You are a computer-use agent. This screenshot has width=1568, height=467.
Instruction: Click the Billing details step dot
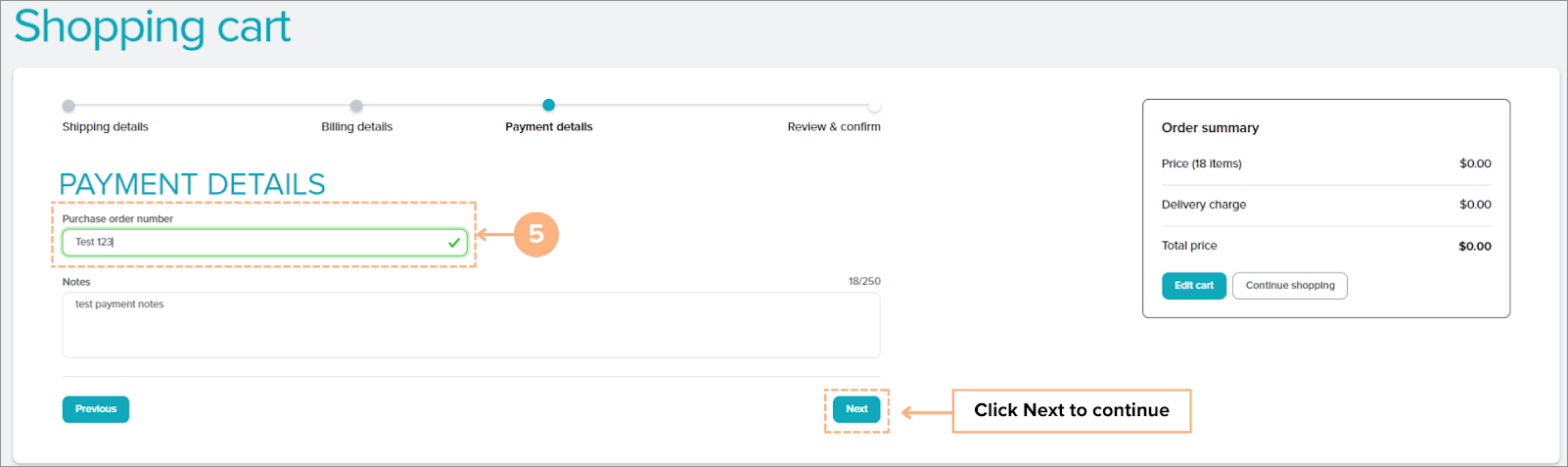[356, 106]
